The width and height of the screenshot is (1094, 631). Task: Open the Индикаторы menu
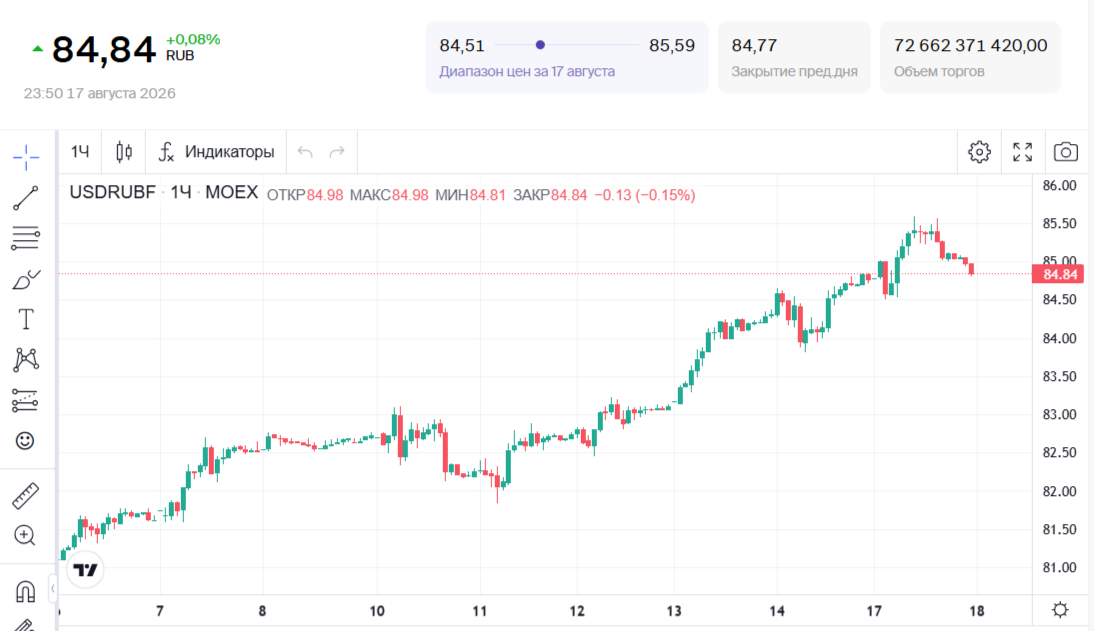click(x=216, y=151)
